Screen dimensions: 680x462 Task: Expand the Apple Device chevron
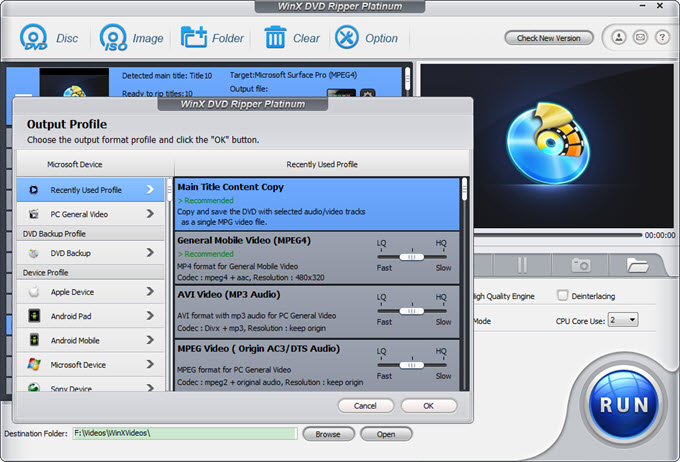150,291
